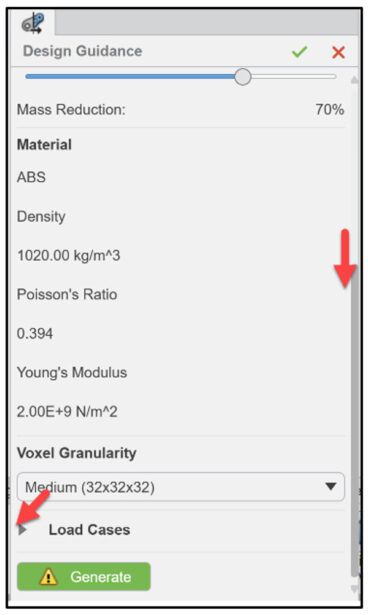Click the Design Guidance dialog title

(82, 51)
